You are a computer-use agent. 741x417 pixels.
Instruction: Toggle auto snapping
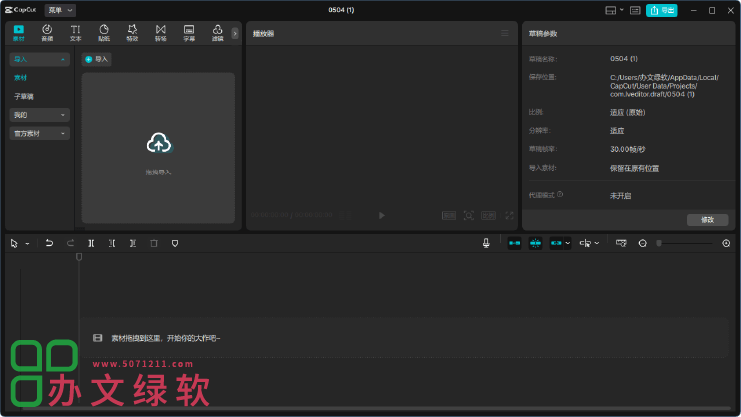535,243
